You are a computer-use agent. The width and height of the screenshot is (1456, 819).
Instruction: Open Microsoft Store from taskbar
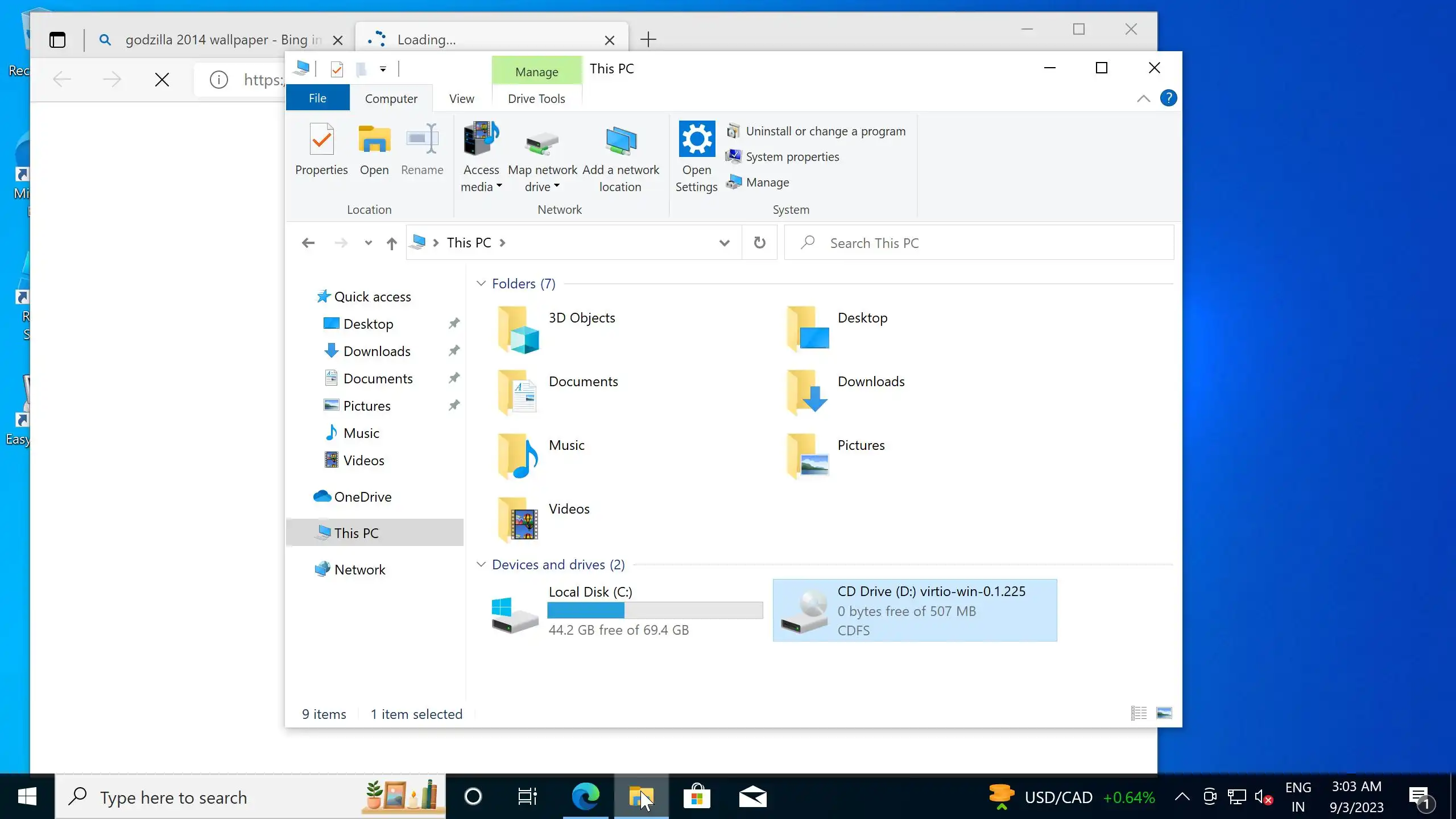[x=697, y=797]
